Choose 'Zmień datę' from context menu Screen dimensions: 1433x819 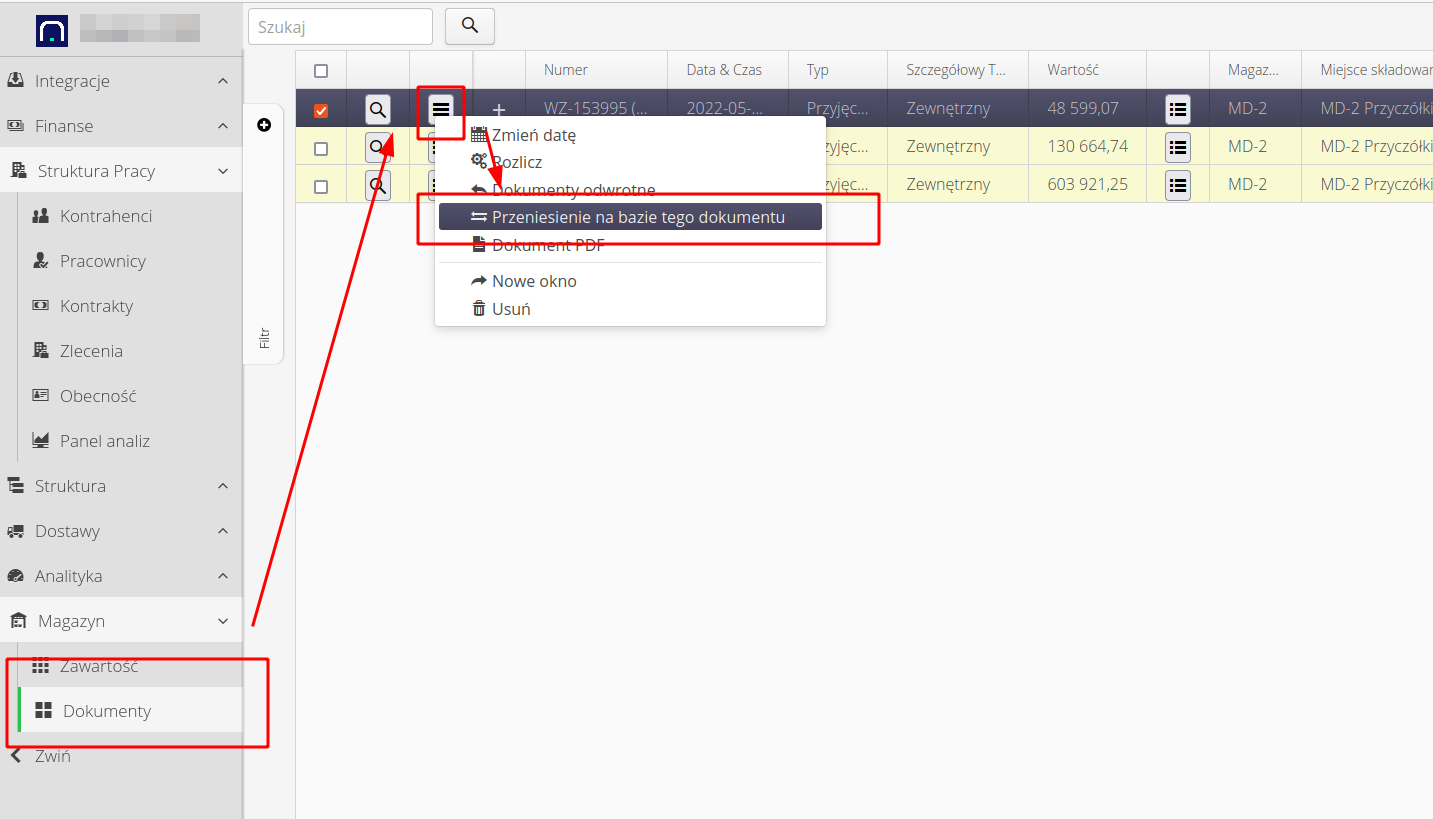(x=533, y=135)
